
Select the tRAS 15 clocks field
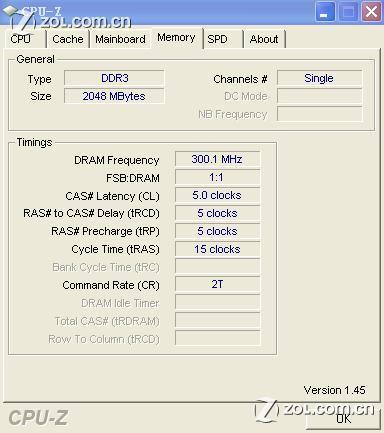point(217,249)
